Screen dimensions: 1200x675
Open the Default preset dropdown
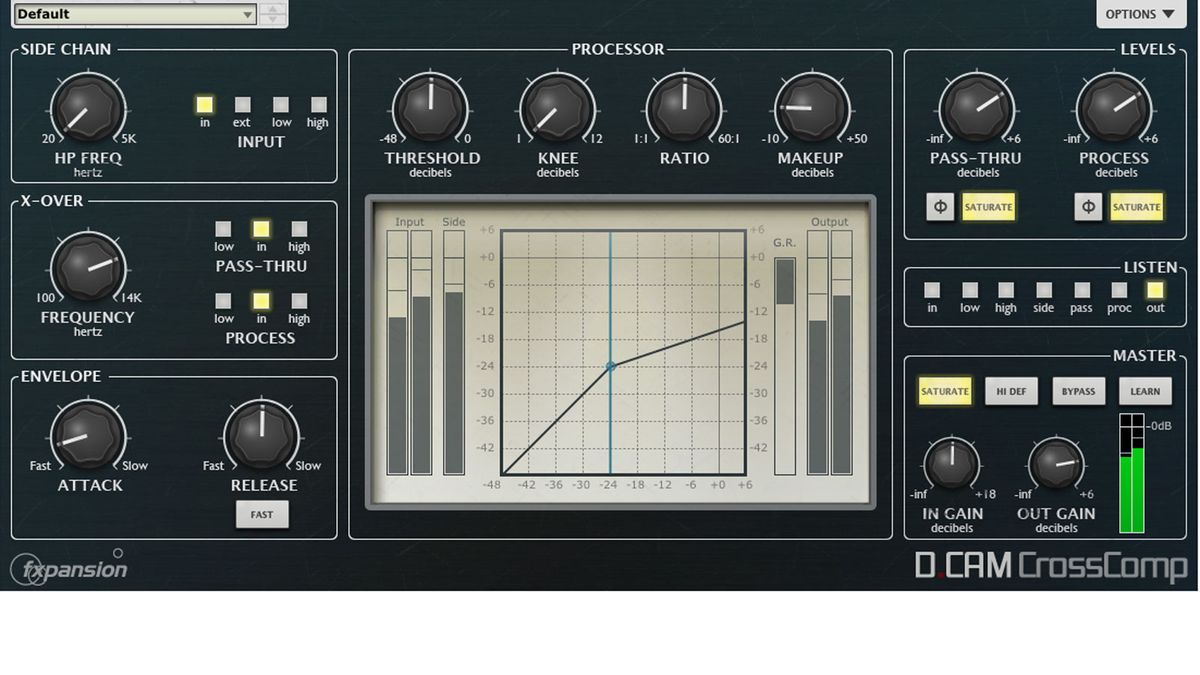[x=135, y=14]
